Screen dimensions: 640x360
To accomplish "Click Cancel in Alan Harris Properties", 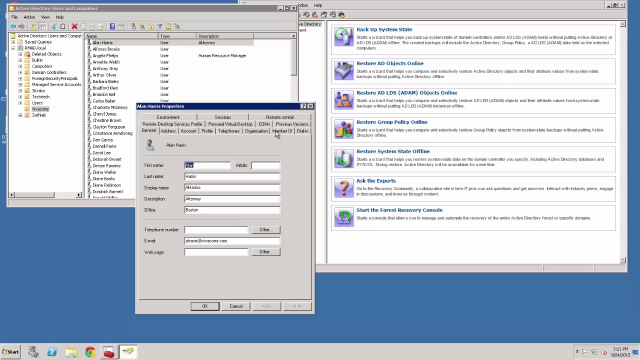I will (236, 306).
